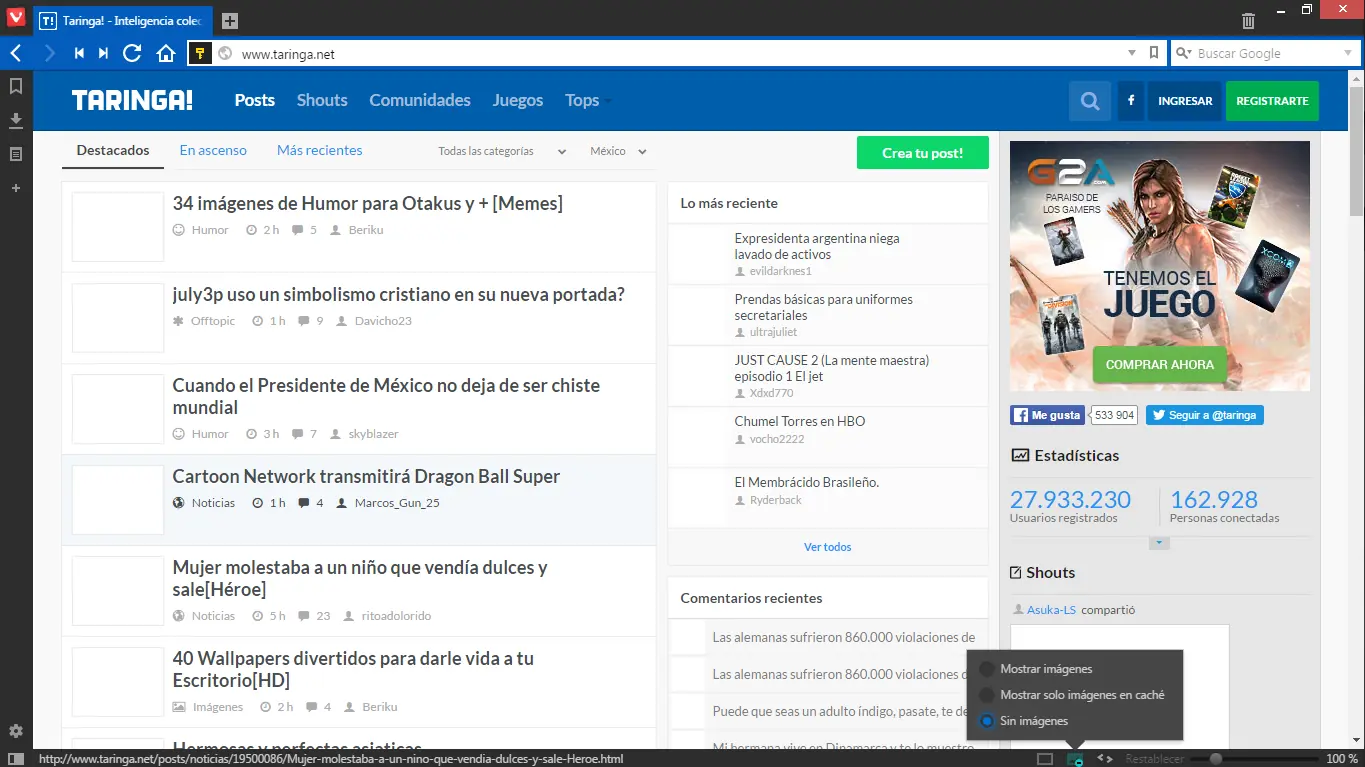Go to the home page
This screenshot has width=1365, height=767.
(166, 53)
